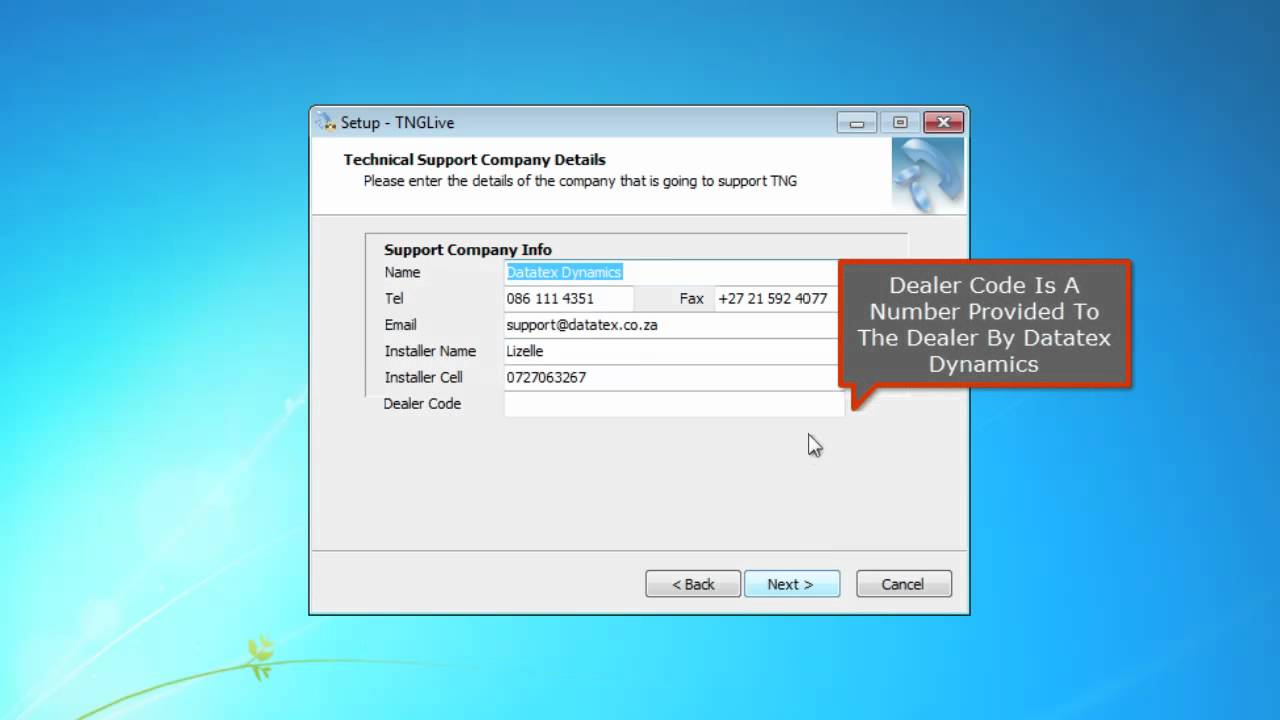Close the Setup - TNGLive window
This screenshot has height=720, width=1280.
943,122
